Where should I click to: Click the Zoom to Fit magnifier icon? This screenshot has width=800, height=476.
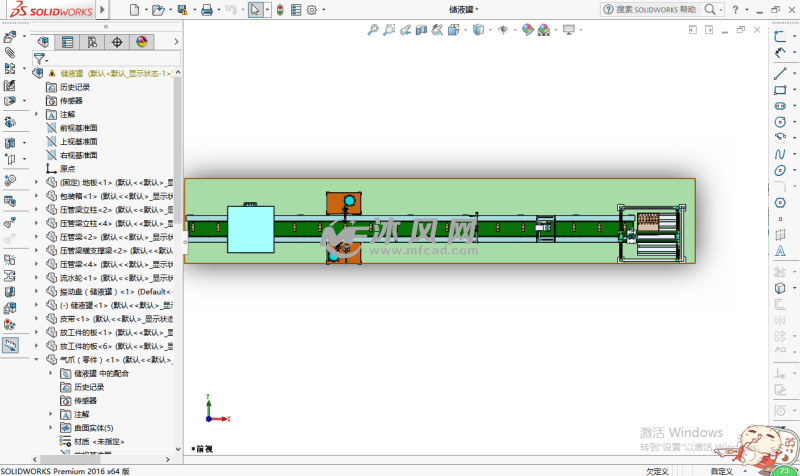coord(374,30)
